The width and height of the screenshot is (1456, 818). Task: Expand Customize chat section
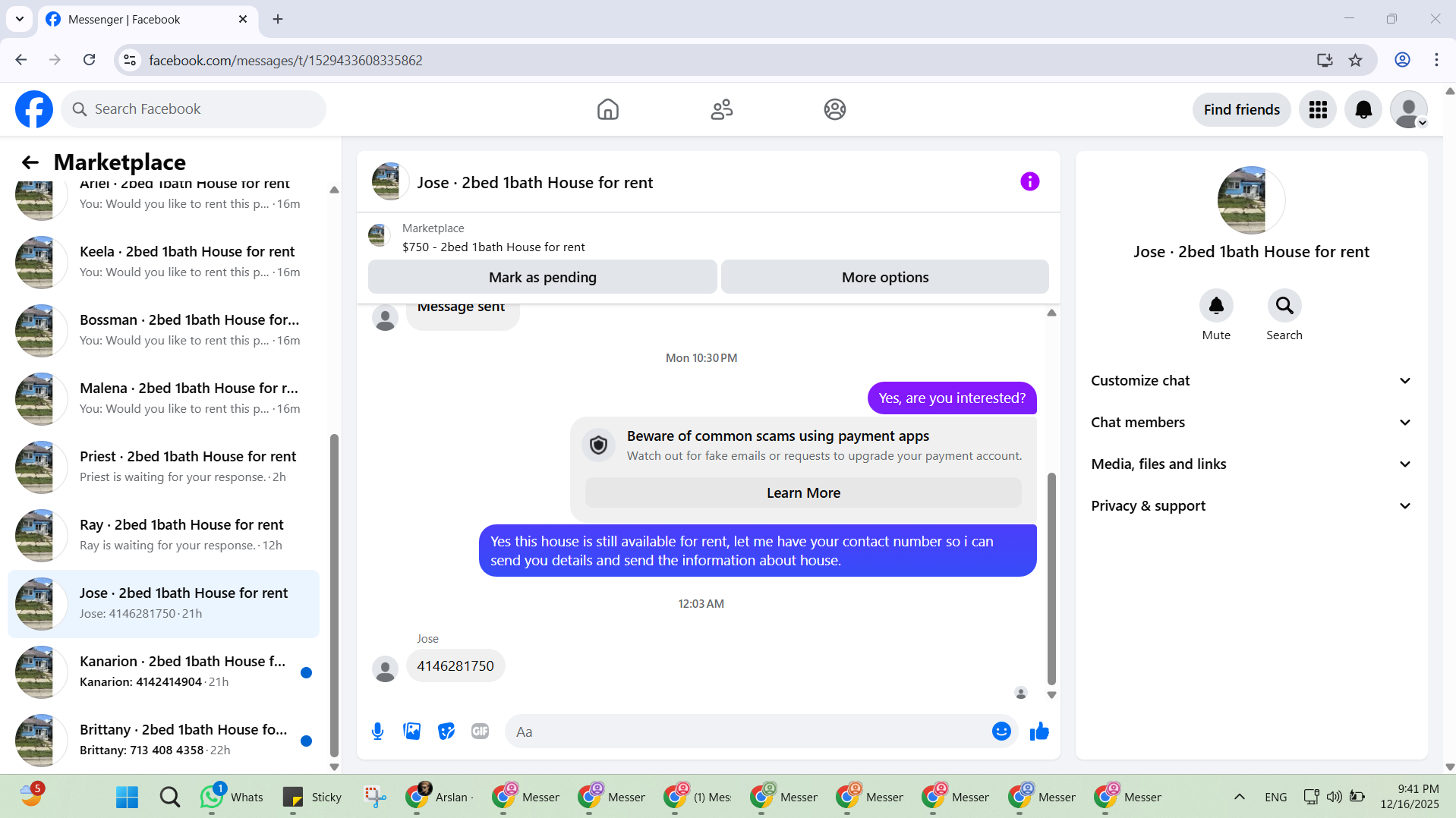coord(1252,381)
